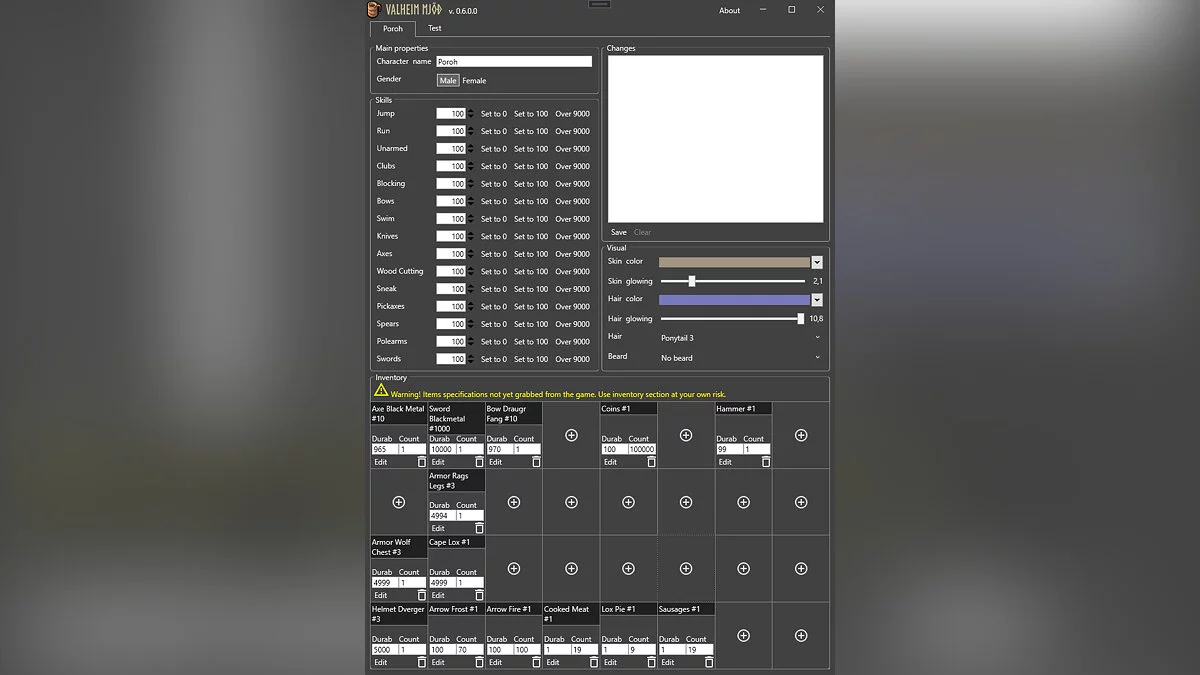
Task: Click the Hair glowing slider
Action: 733,319
